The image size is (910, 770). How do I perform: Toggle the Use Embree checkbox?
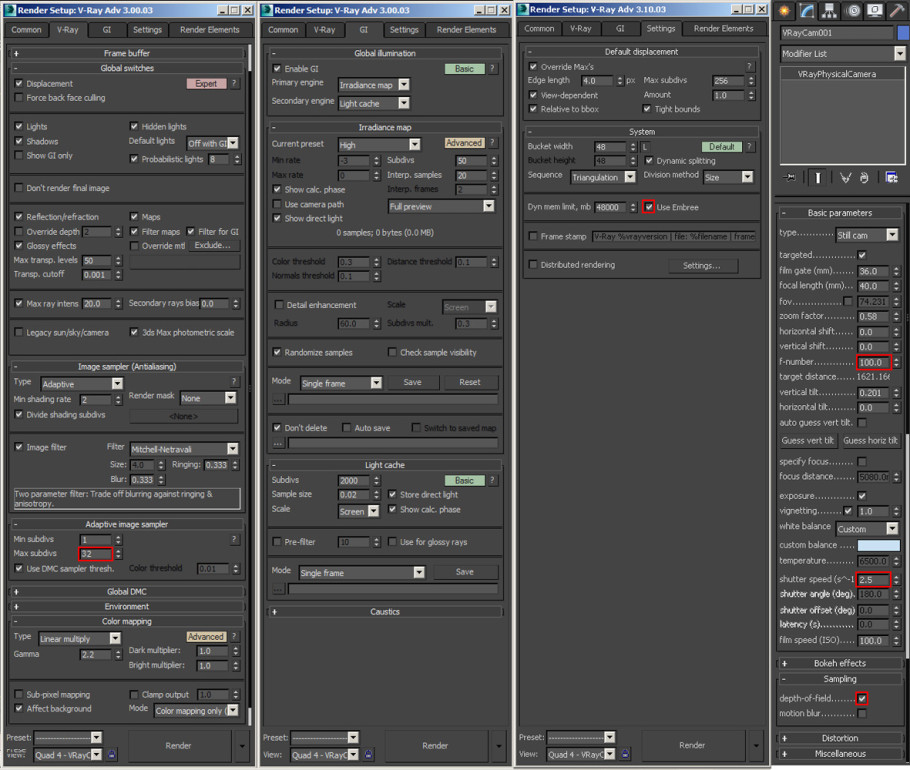coord(649,207)
